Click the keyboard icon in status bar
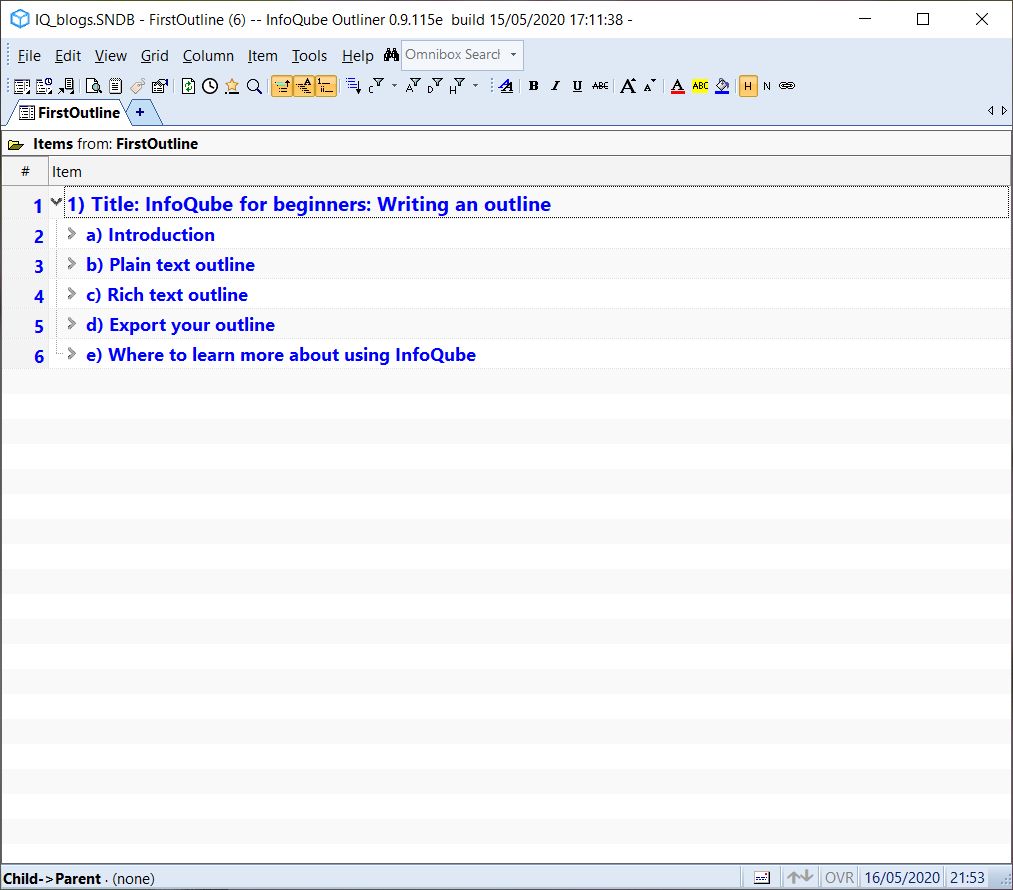 [x=762, y=878]
